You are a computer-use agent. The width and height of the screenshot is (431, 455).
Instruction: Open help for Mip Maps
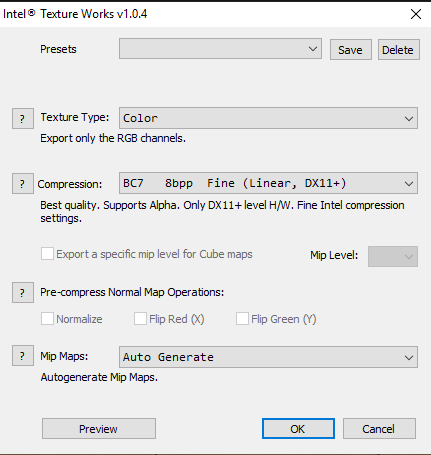point(23,356)
